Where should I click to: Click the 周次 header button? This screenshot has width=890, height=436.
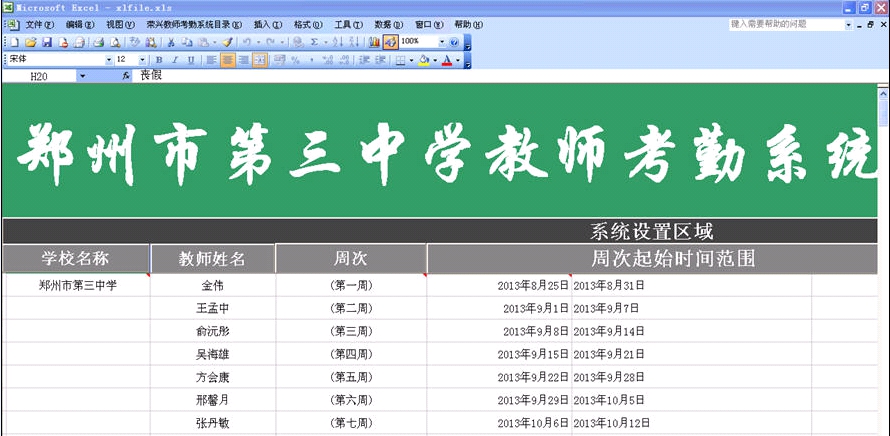(x=350, y=259)
